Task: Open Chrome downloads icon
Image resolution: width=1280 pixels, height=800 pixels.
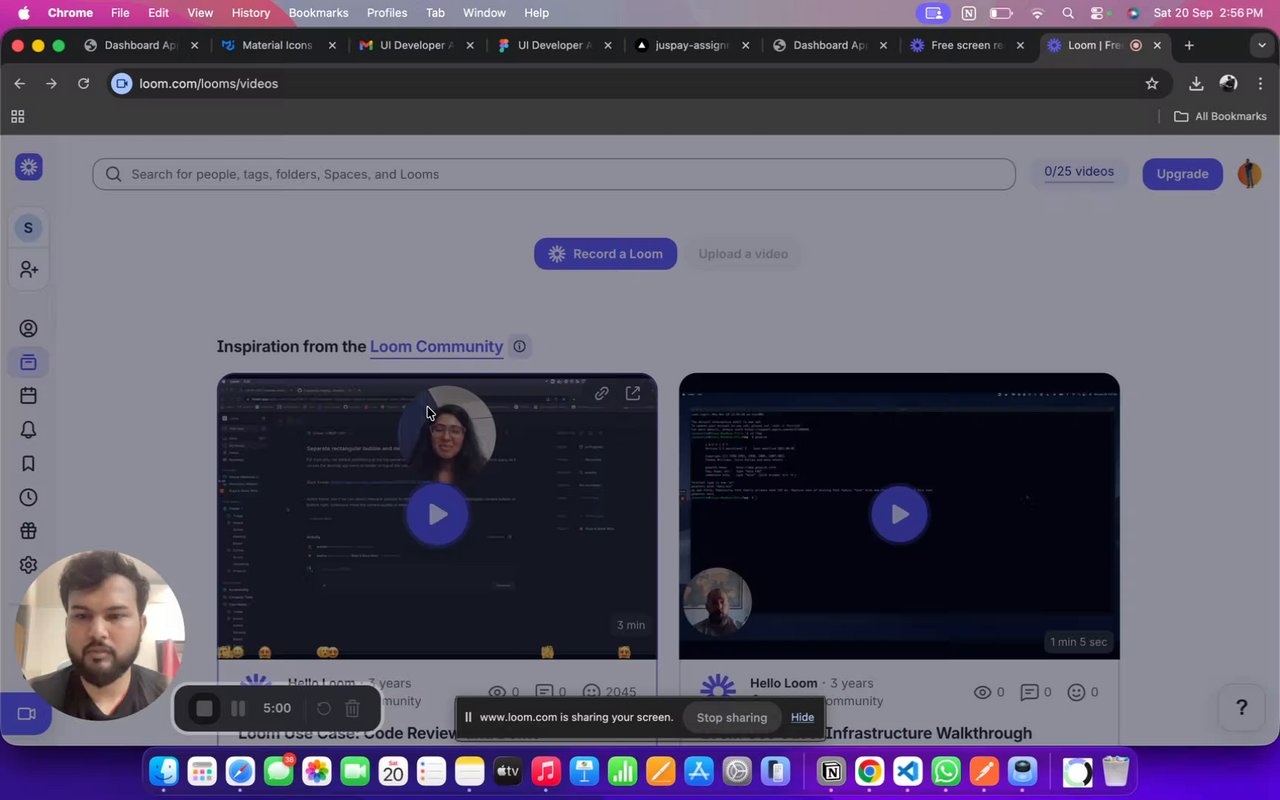Action: (x=1196, y=84)
